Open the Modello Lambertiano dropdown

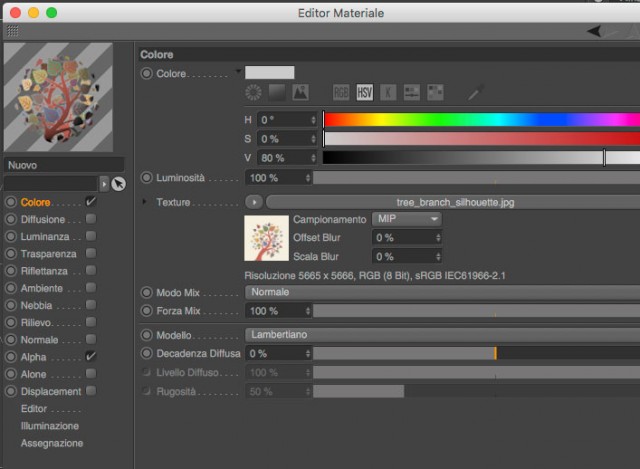pyautogui.click(x=442, y=335)
